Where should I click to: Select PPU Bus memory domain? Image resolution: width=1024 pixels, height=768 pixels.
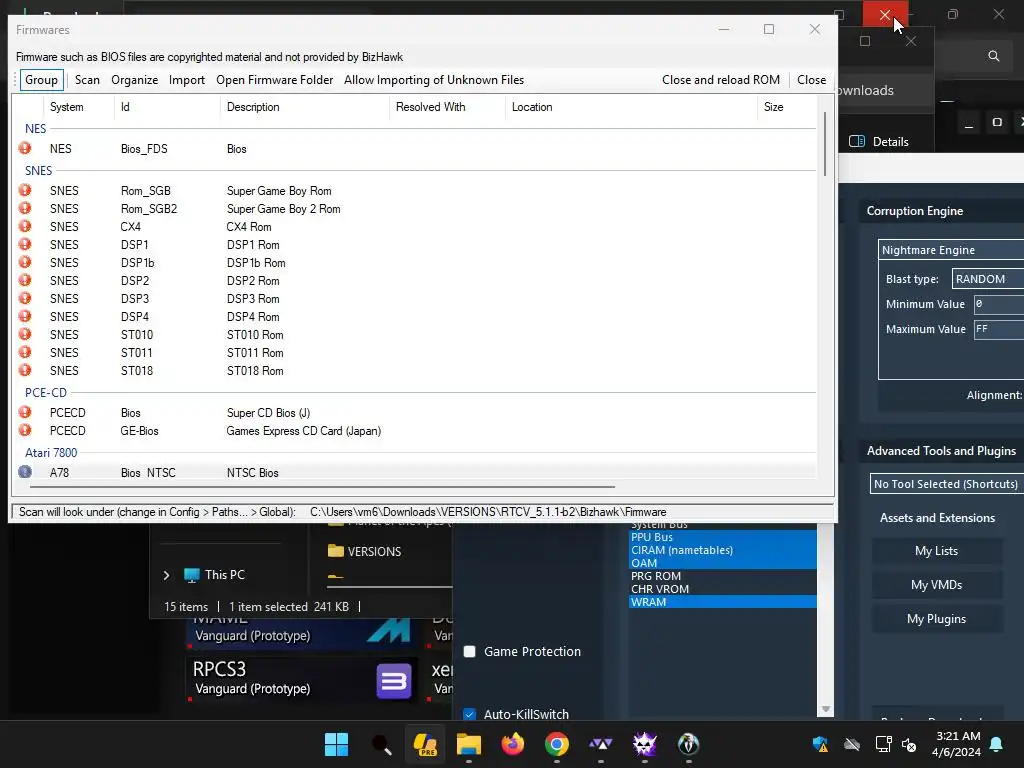click(722, 537)
